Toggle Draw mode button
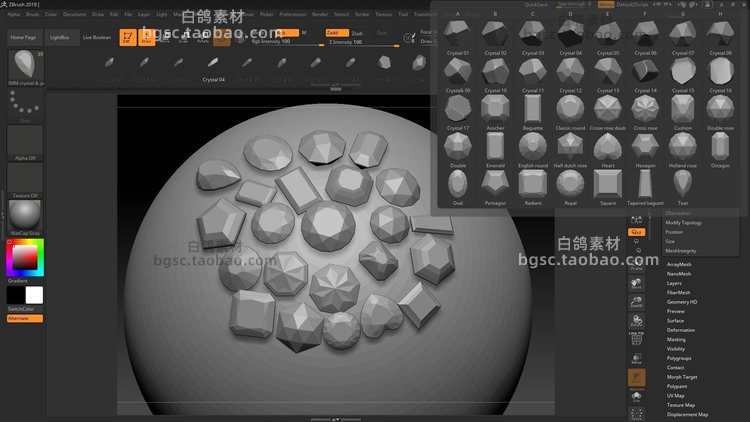The width and height of the screenshot is (750, 422). tap(146, 37)
